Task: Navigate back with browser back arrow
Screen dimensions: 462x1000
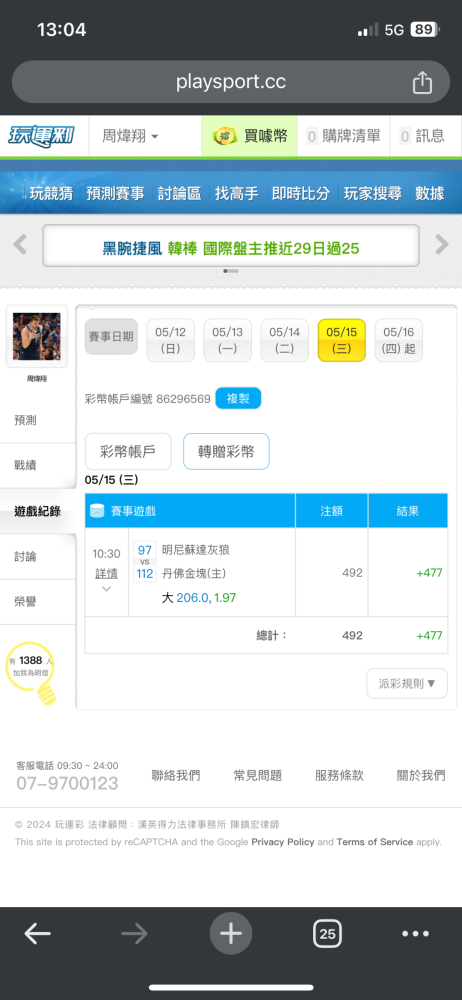Action: pos(38,934)
